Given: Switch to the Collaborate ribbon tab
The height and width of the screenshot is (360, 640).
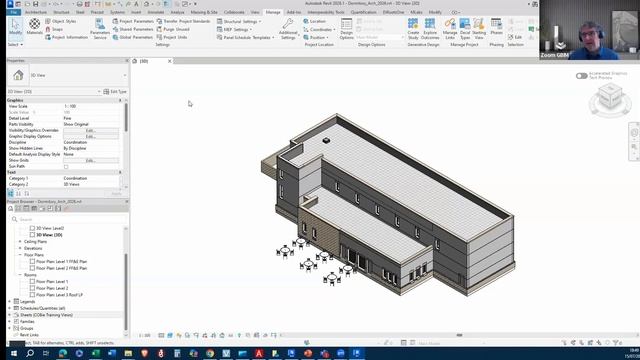Looking at the screenshot, I should (234, 12).
